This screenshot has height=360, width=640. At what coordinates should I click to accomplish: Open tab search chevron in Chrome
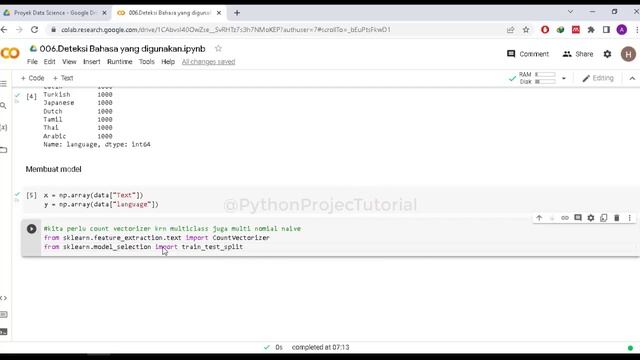point(570,12)
